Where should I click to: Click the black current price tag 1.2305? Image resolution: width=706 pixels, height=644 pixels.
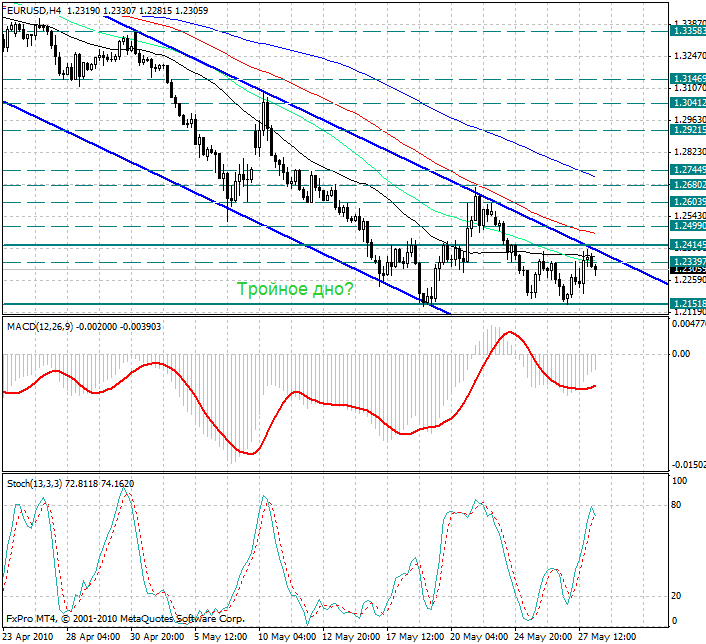688,270
